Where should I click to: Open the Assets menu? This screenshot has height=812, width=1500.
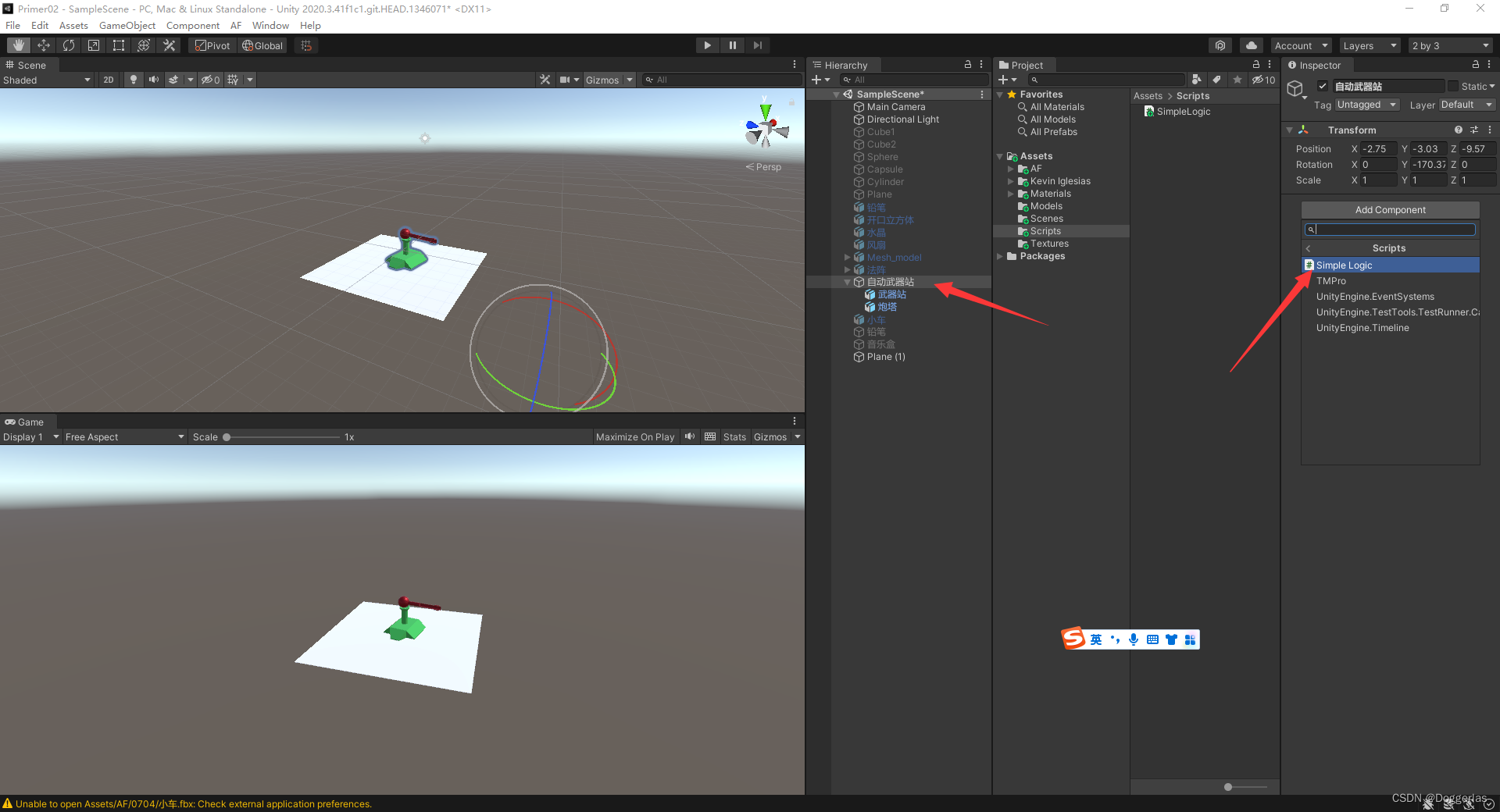pyautogui.click(x=73, y=26)
